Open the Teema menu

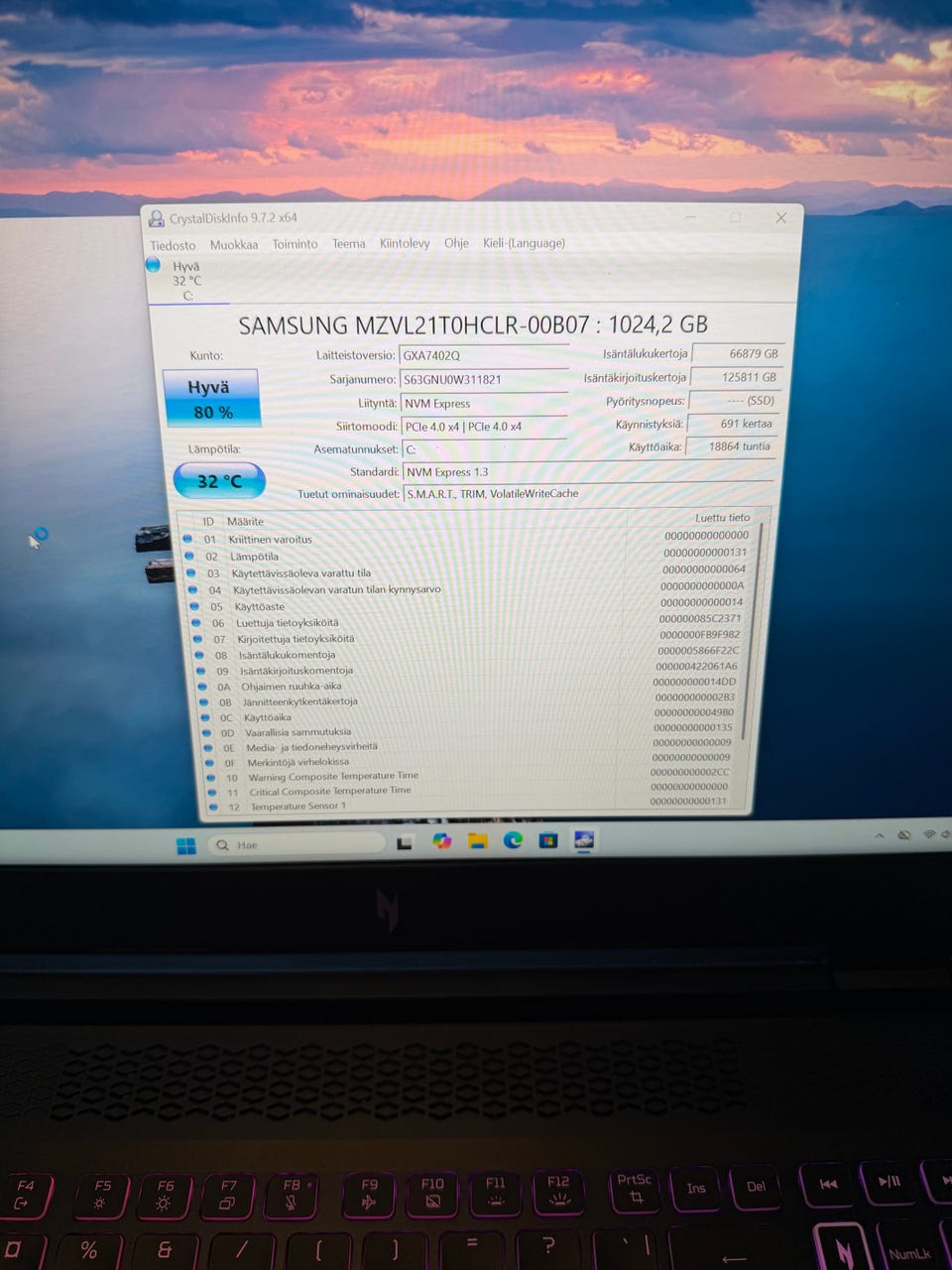(349, 243)
